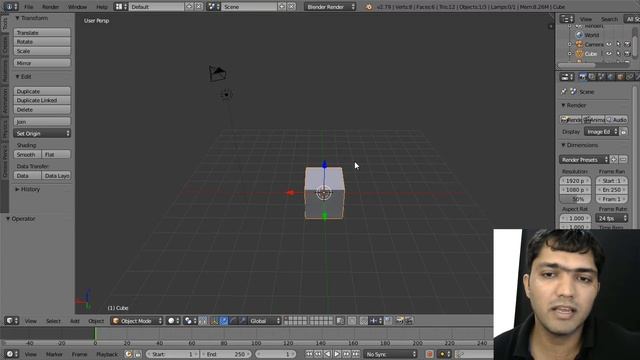
Task: Add a new screen layout next to Default
Action: point(189,7)
